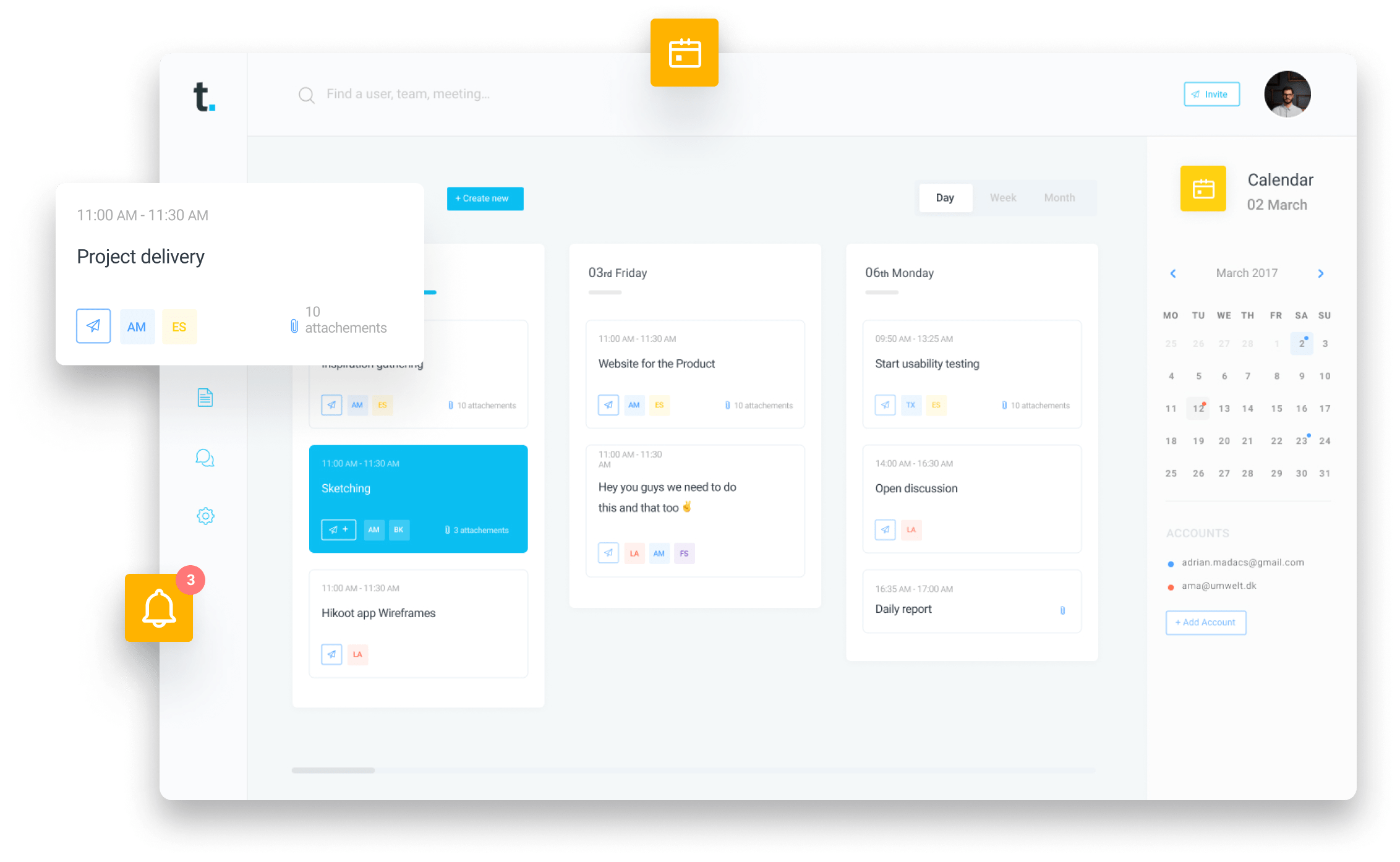1400x862 pixels.
Task: Click the notification bell icon
Action: (159, 608)
